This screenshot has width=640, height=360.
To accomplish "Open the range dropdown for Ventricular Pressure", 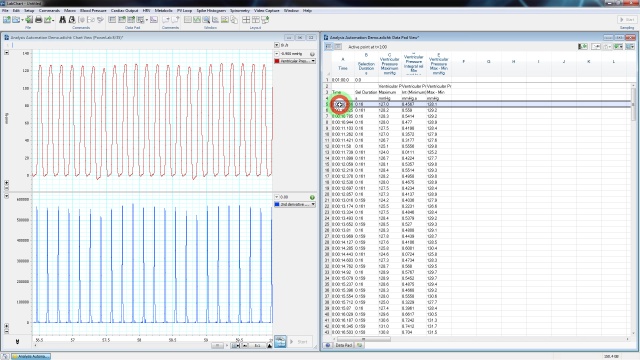I will 277,54.
